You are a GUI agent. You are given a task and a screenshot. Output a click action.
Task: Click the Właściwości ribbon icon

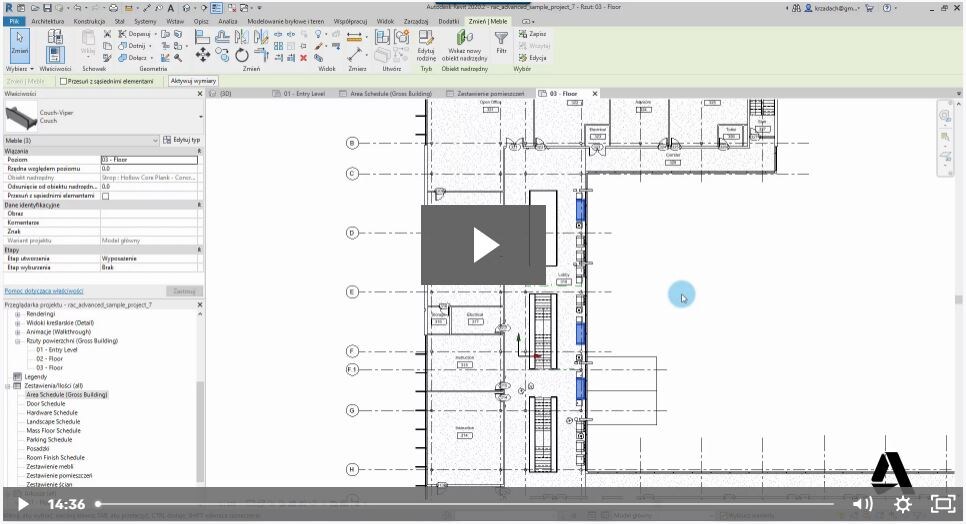55,54
